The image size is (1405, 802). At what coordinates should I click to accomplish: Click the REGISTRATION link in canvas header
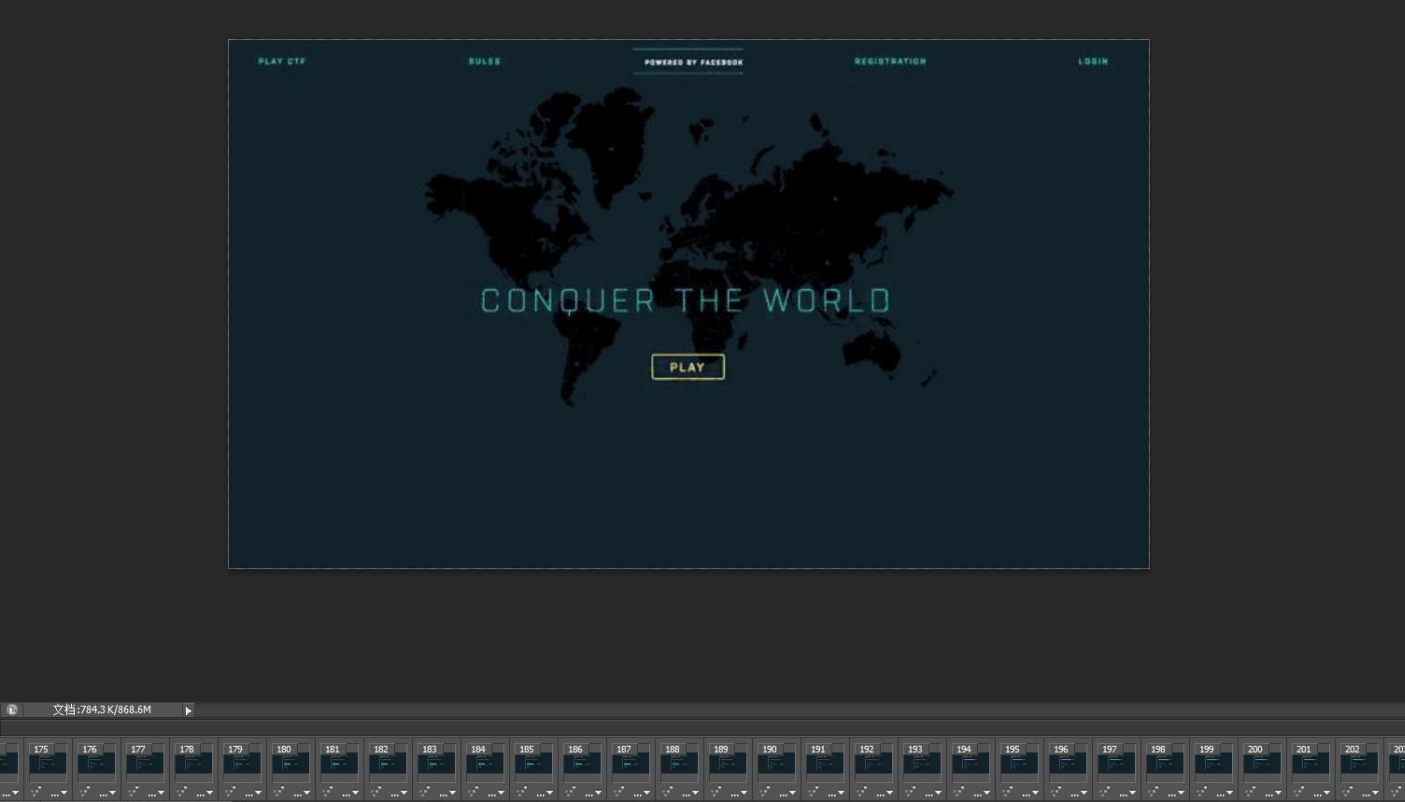[890, 61]
